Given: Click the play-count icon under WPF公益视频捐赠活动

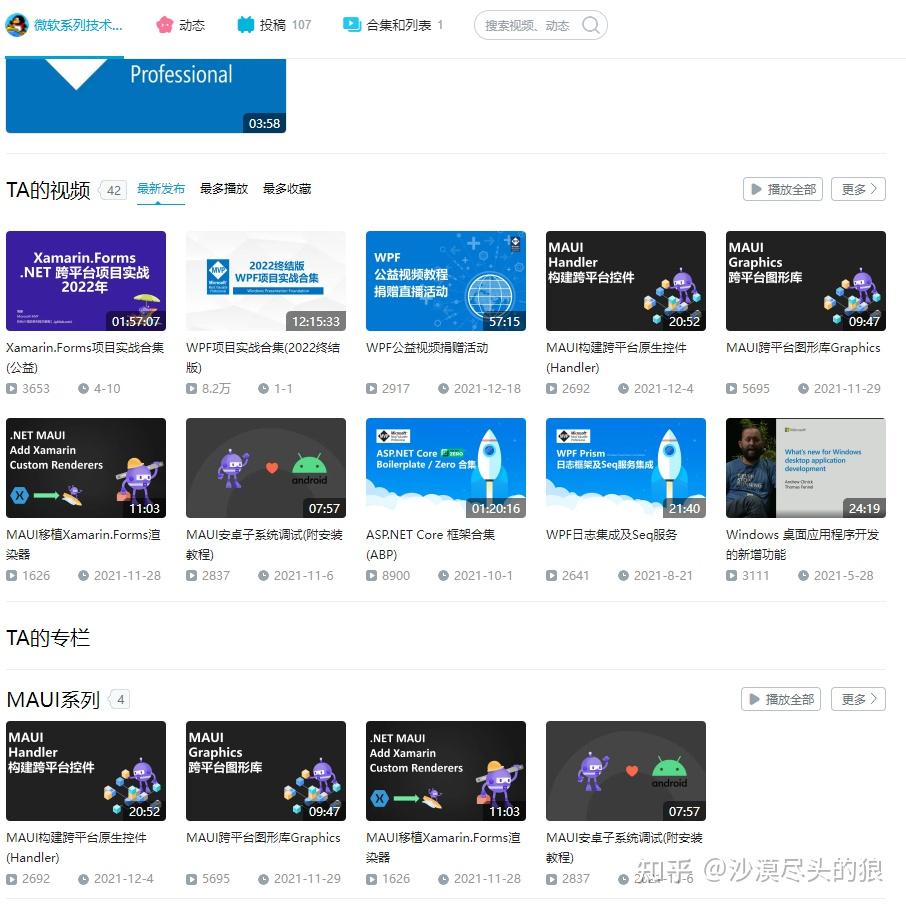Looking at the screenshot, I should [372, 388].
